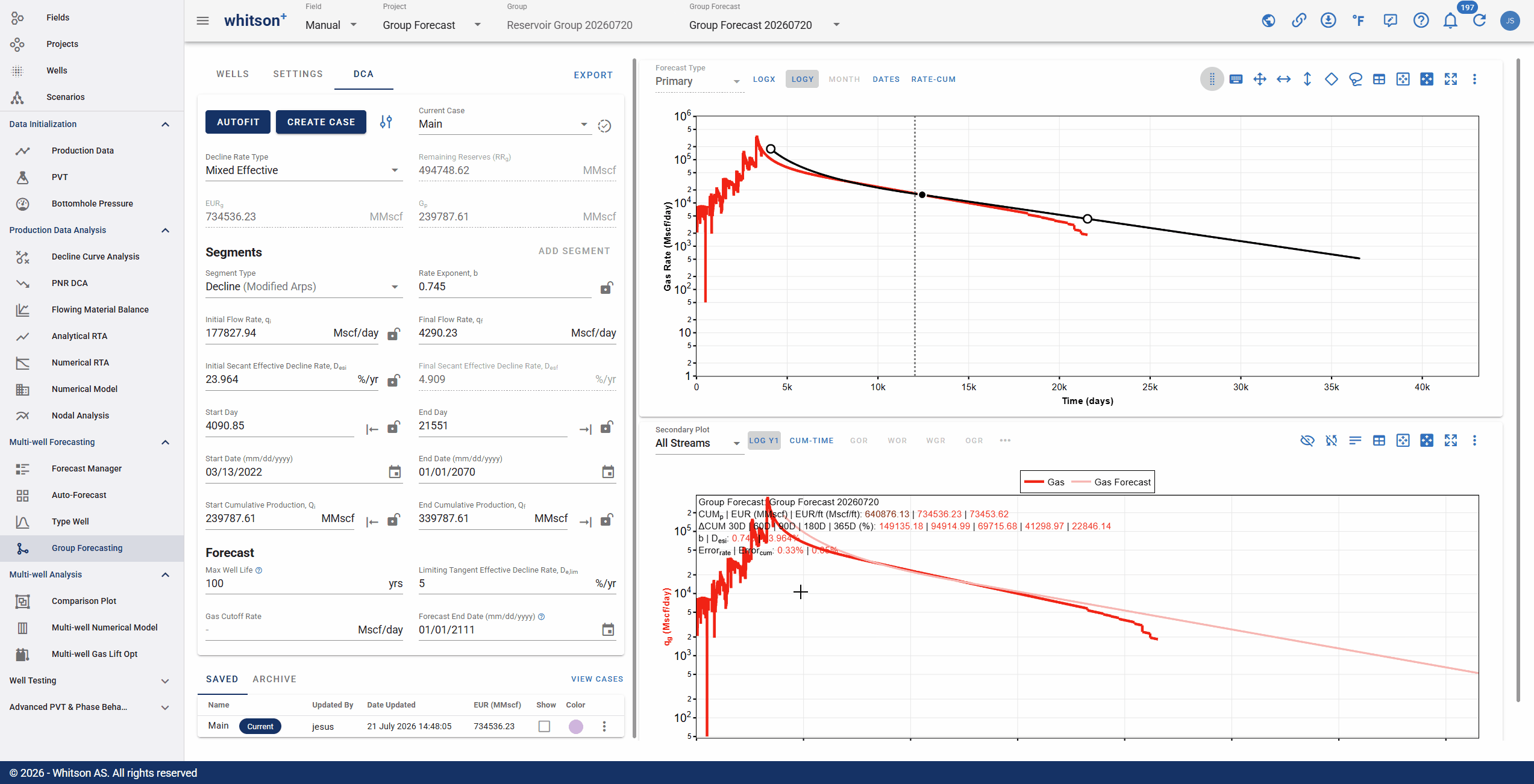Image resolution: width=1534 pixels, height=784 pixels.
Task: Open the Segment Type dropdown
Action: click(303, 287)
